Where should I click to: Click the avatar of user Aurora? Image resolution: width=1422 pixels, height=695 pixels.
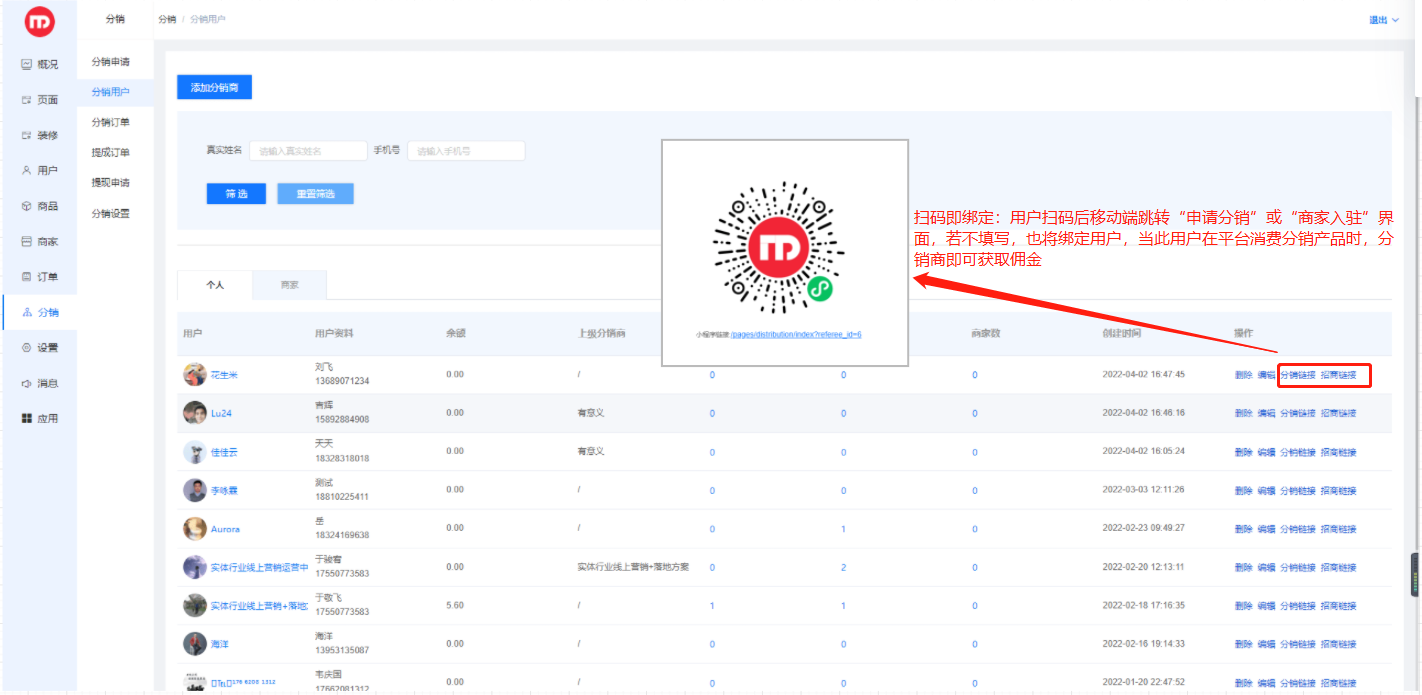[x=195, y=529]
